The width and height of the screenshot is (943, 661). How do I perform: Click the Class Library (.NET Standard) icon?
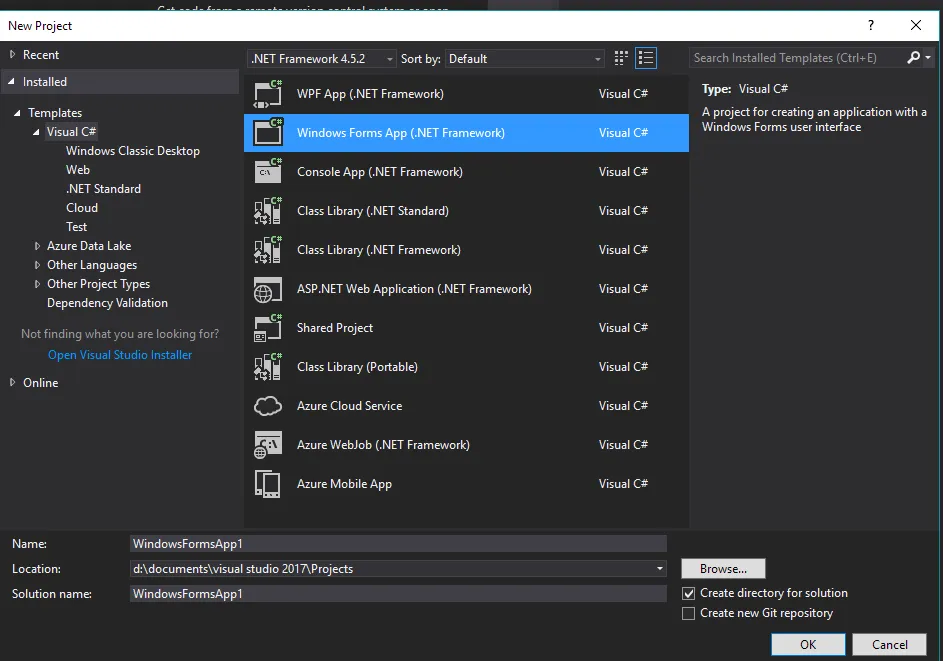(268, 211)
